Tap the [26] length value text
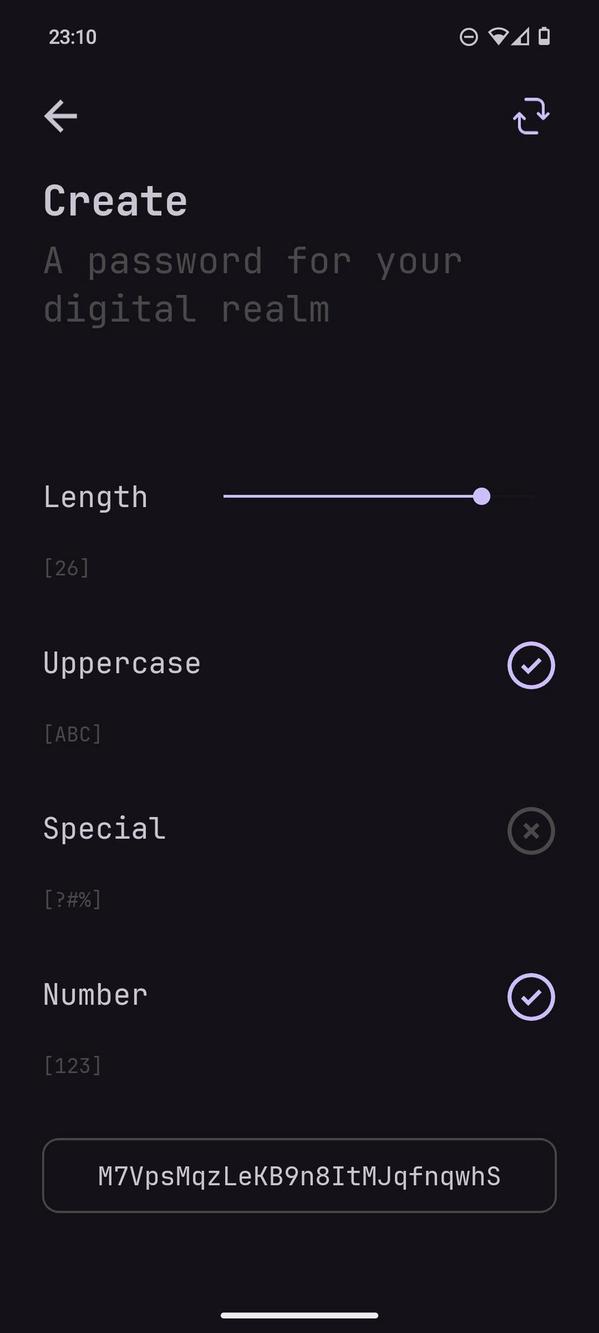 [66, 567]
